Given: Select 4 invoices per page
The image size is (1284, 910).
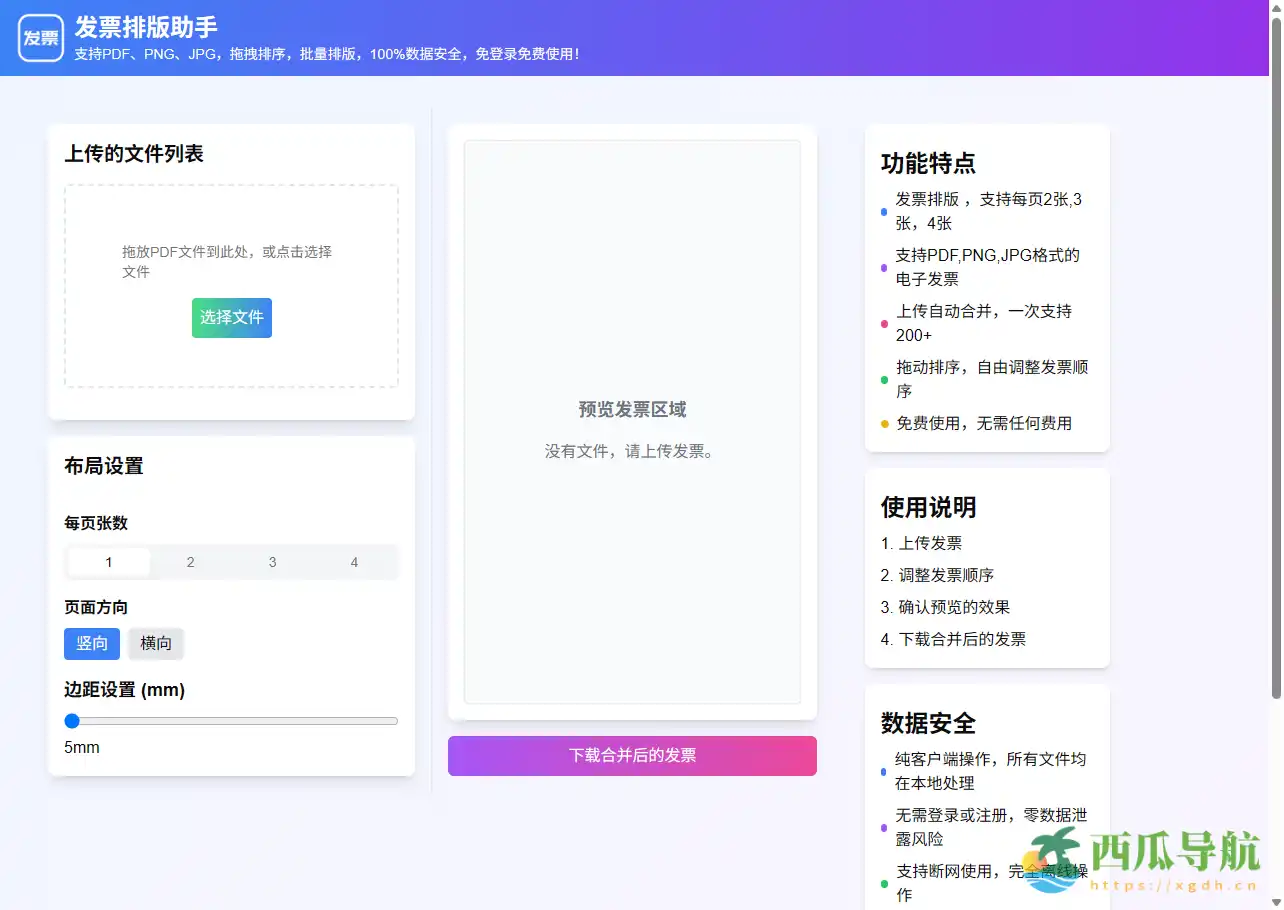Looking at the screenshot, I should click(353, 562).
